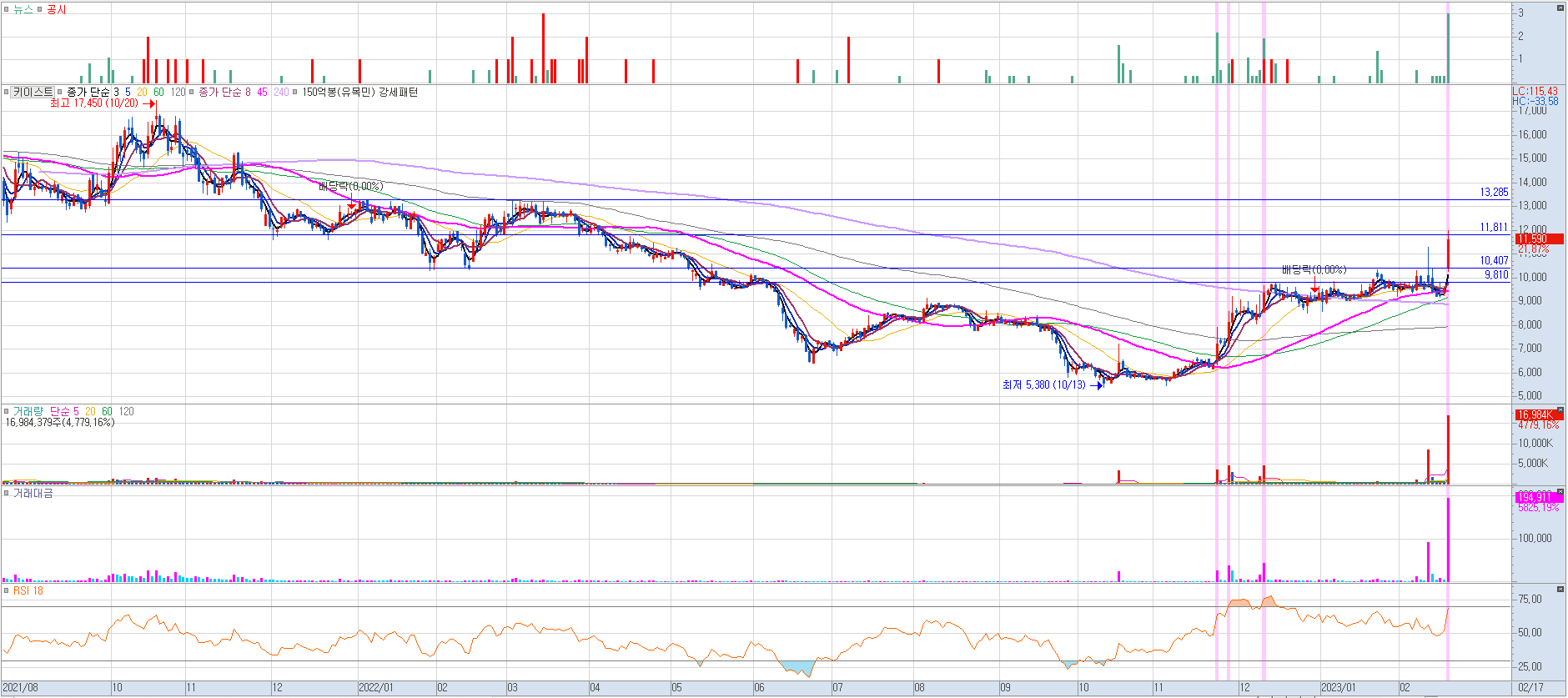Toggle the square marker before 공시
This screenshot has height=698, width=1568.
(x=39, y=9)
